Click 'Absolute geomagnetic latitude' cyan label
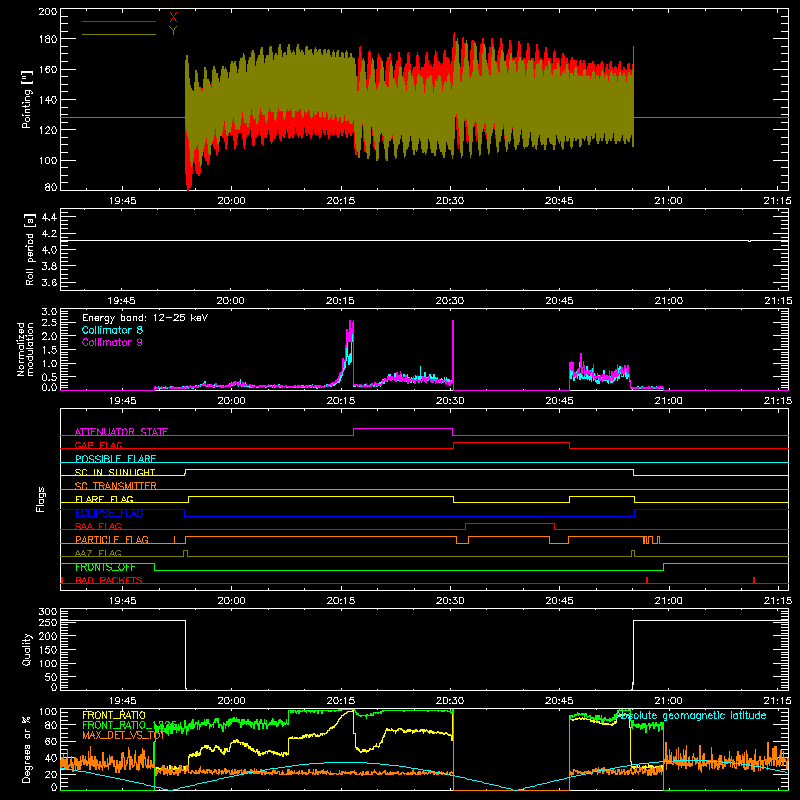The height and width of the screenshot is (800, 800). point(691,715)
